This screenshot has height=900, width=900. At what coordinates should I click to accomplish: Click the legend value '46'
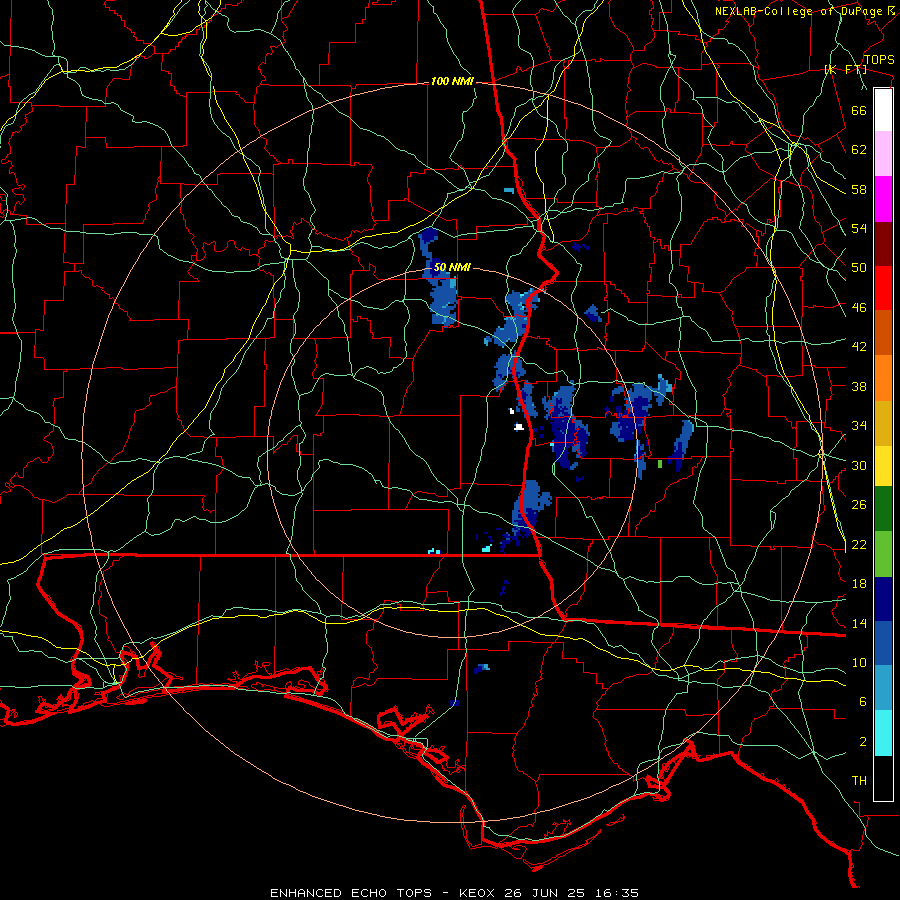coord(859,308)
